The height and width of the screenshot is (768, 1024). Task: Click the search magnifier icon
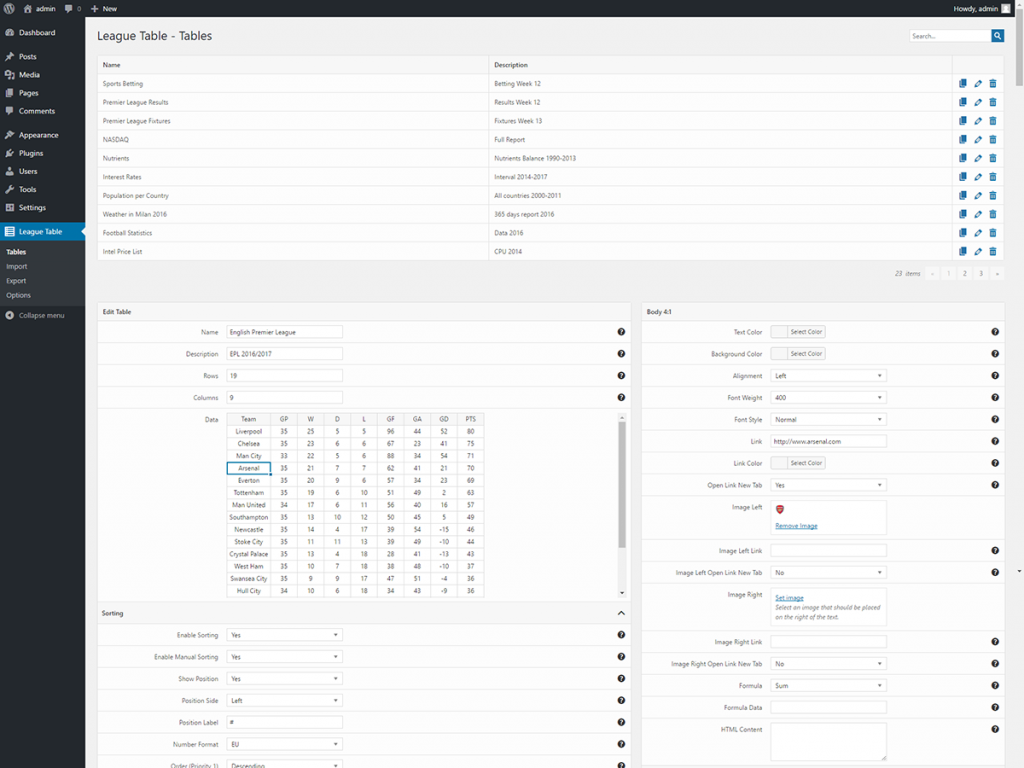click(x=997, y=35)
